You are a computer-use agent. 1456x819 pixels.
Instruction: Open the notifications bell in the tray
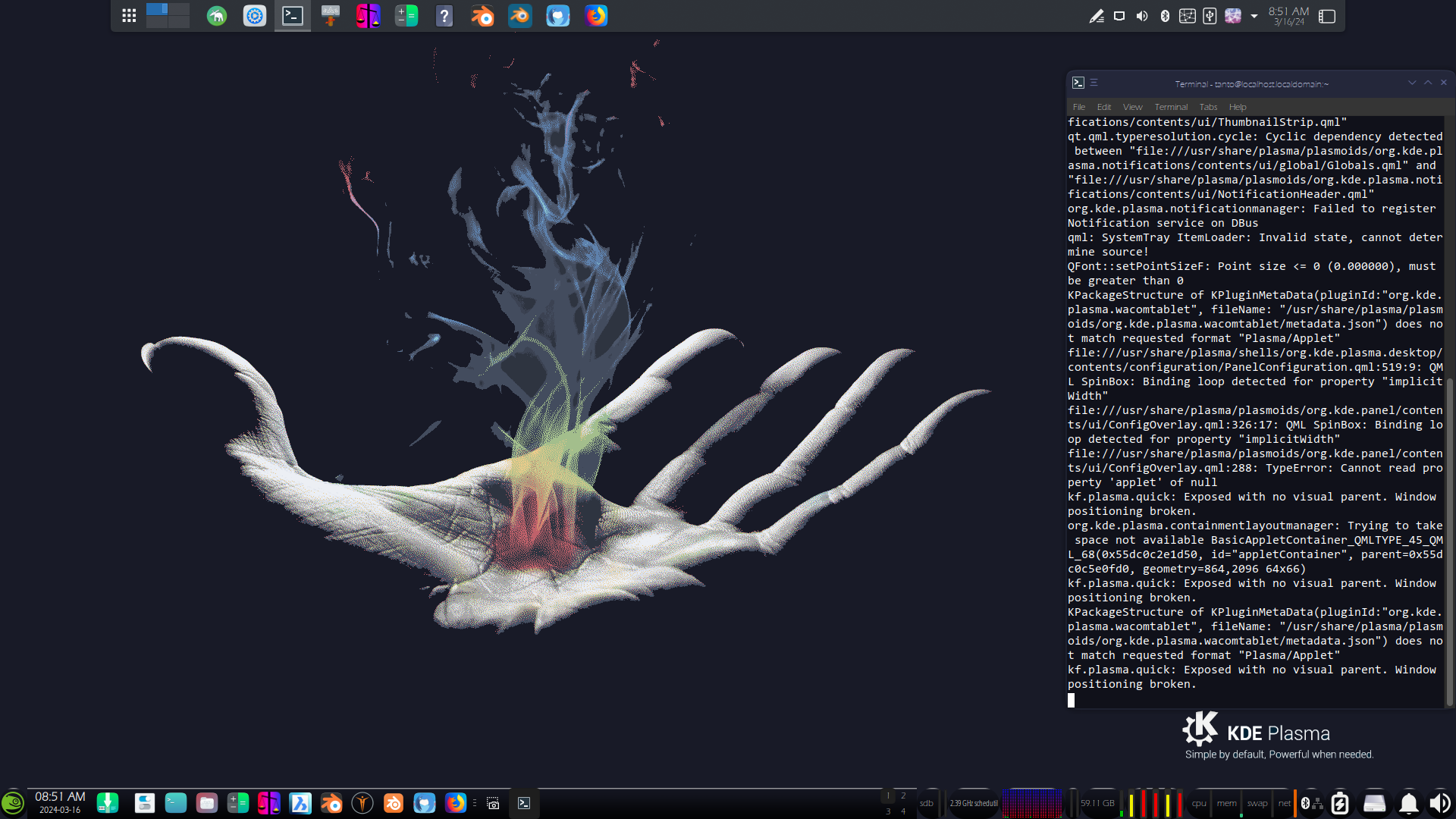pos(1408,803)
